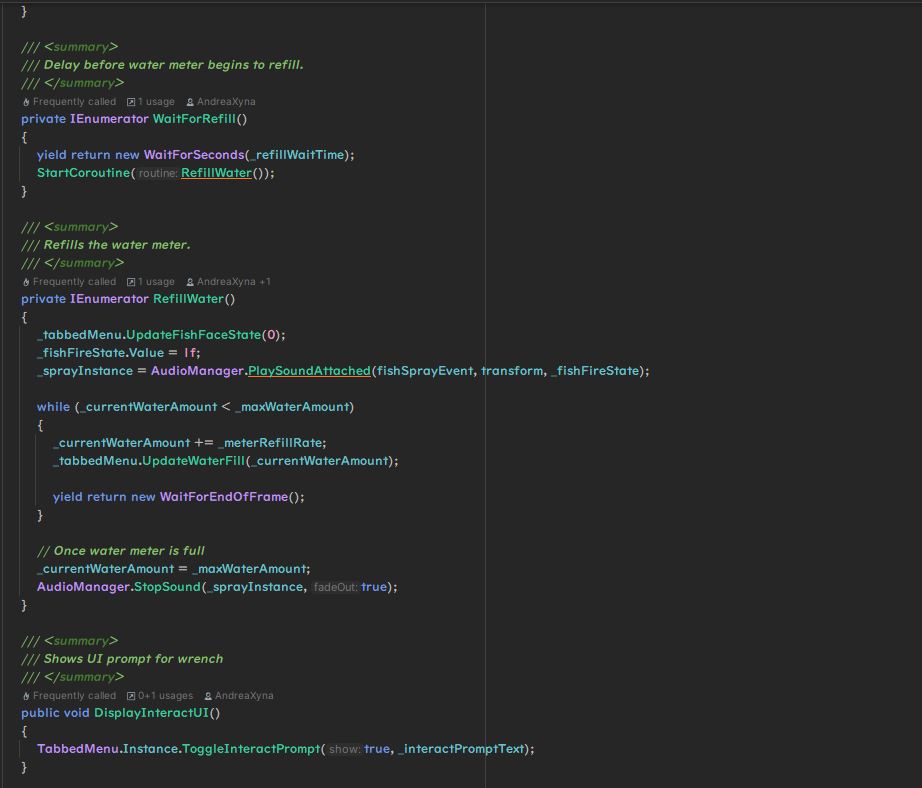Follow the underlined RefillWater call in StartCoroutine

pyautogui.click(x=215, y=173)
